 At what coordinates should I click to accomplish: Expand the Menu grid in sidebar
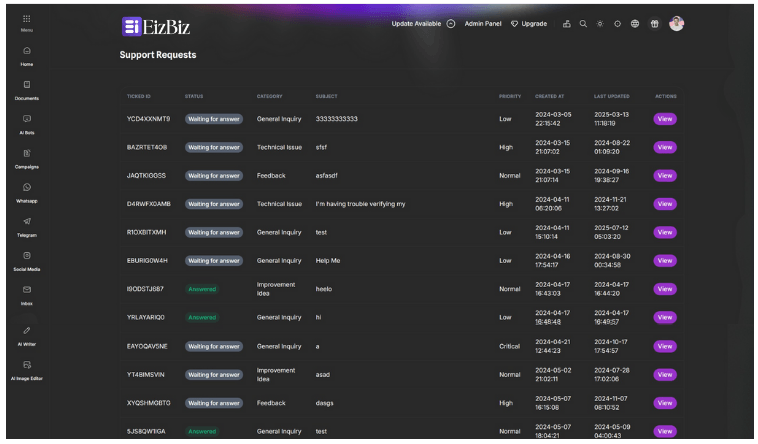(x=26, y=20)
